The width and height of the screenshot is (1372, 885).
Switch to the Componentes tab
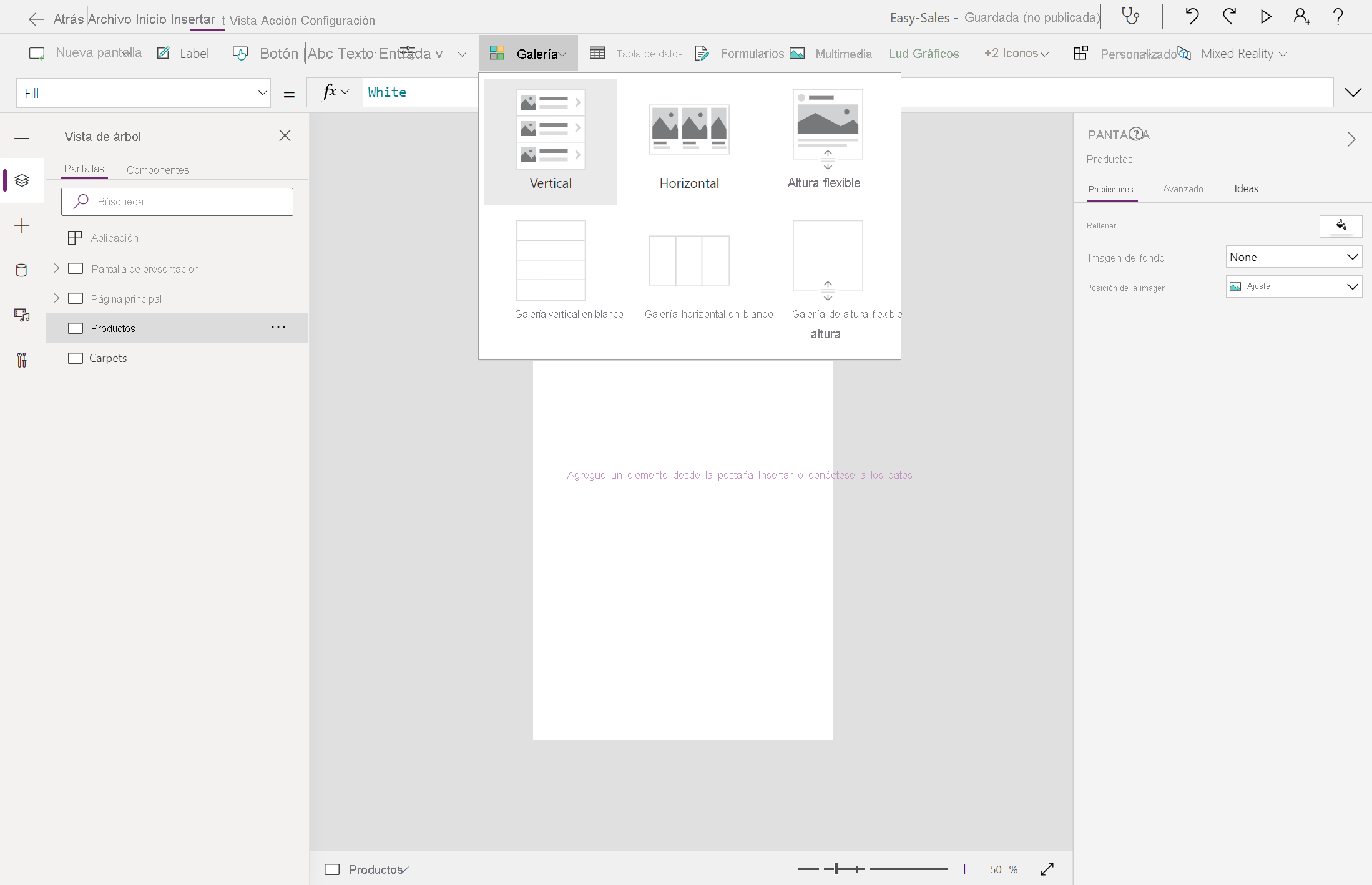tap(157, 170)
